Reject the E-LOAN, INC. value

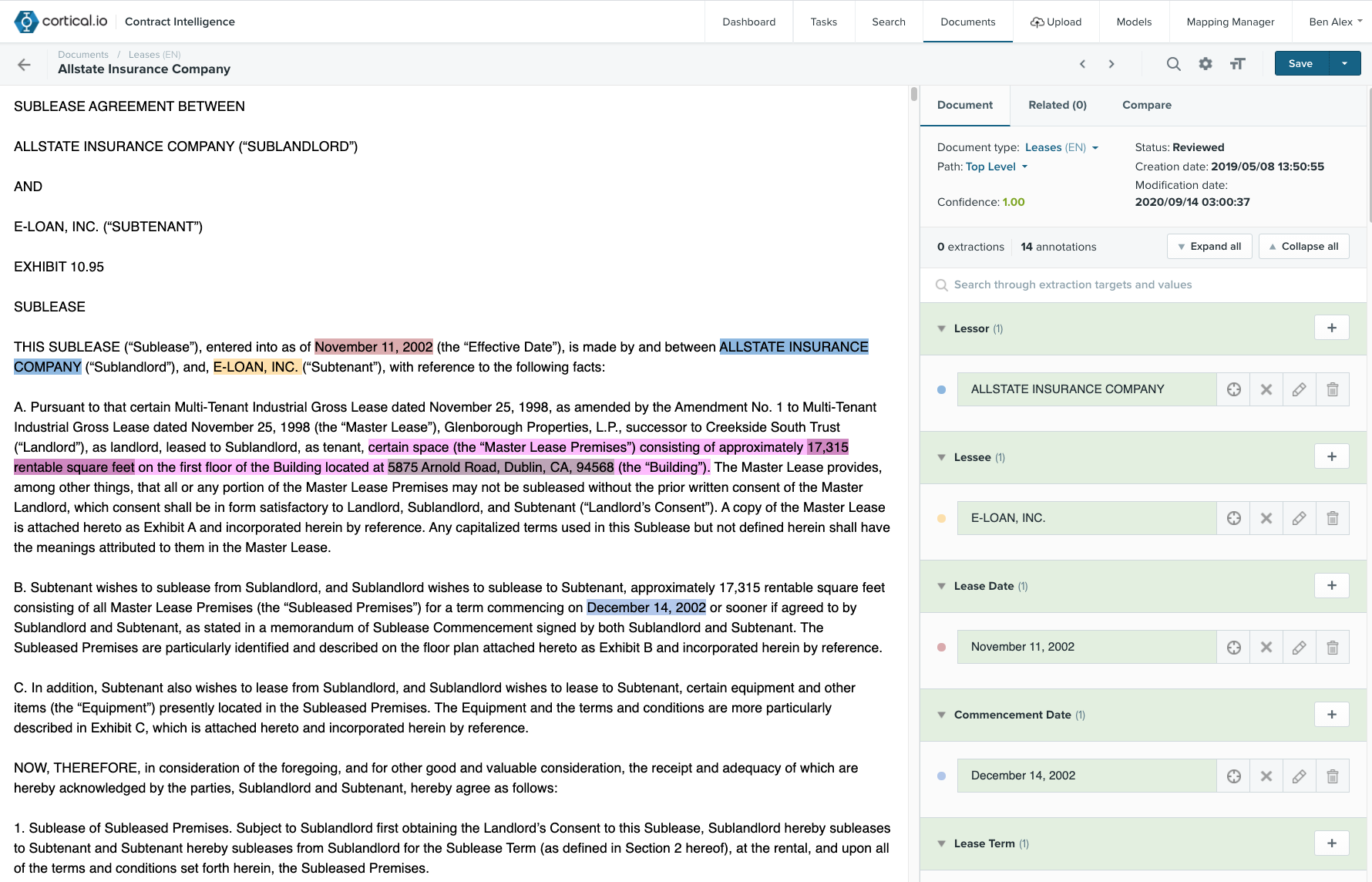tap(1266, 518)
